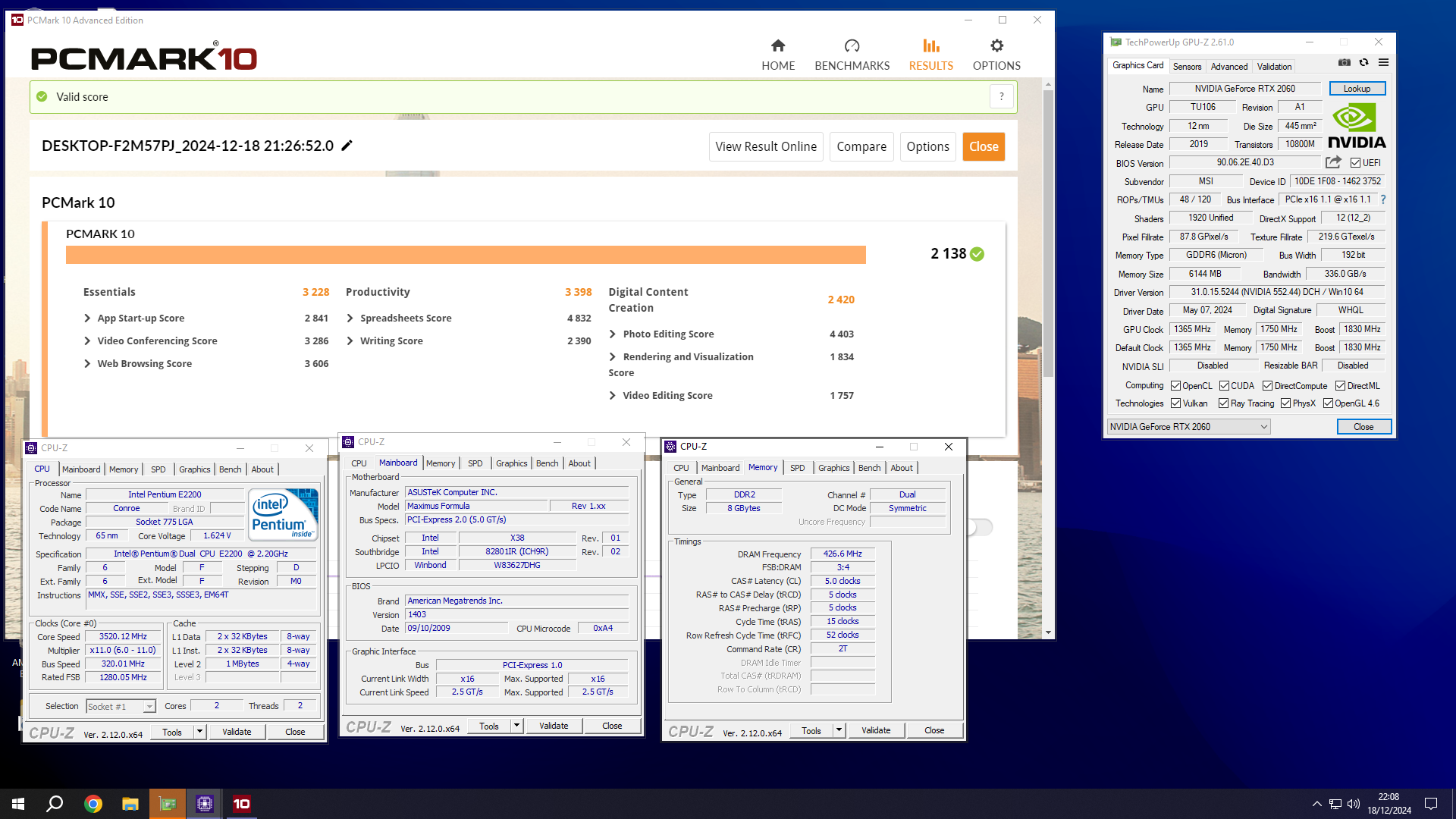Open PCMark Options gear icon
This screenshot has width=1456, height=819.
(996, 45)
